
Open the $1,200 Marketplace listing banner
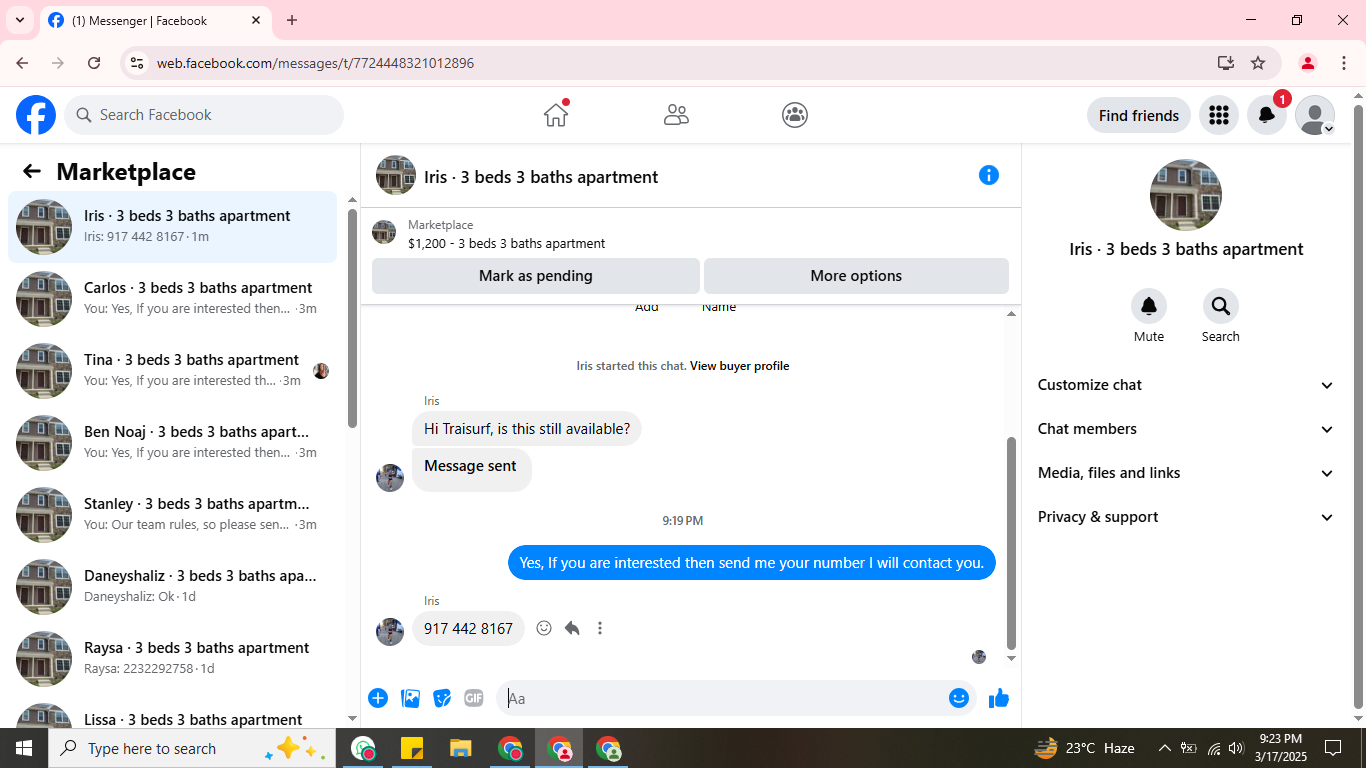tap(690, 234)
